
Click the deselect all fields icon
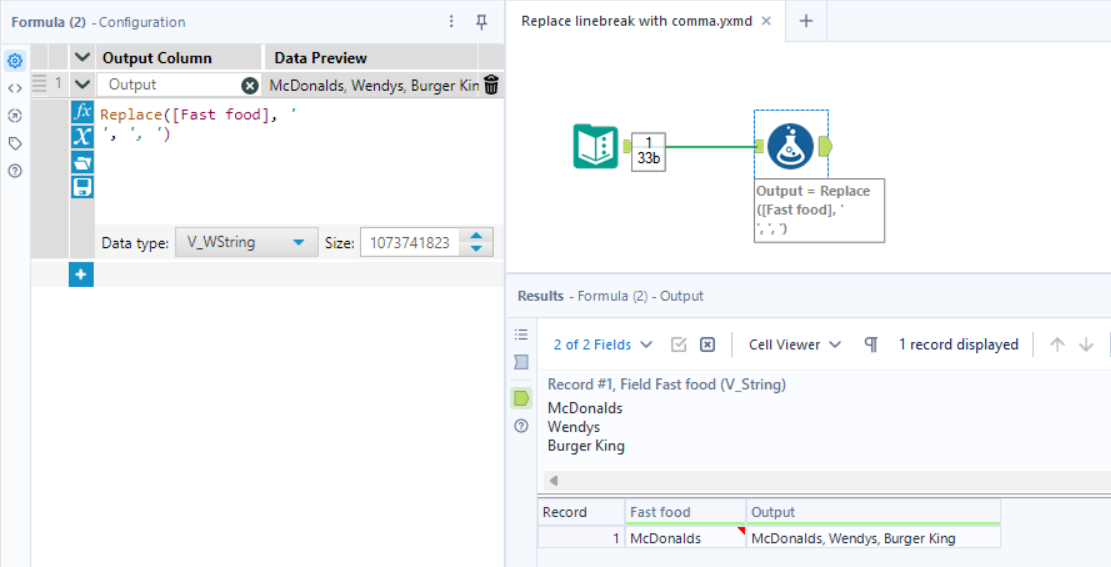pyautogui.click(x=707, y=344)
